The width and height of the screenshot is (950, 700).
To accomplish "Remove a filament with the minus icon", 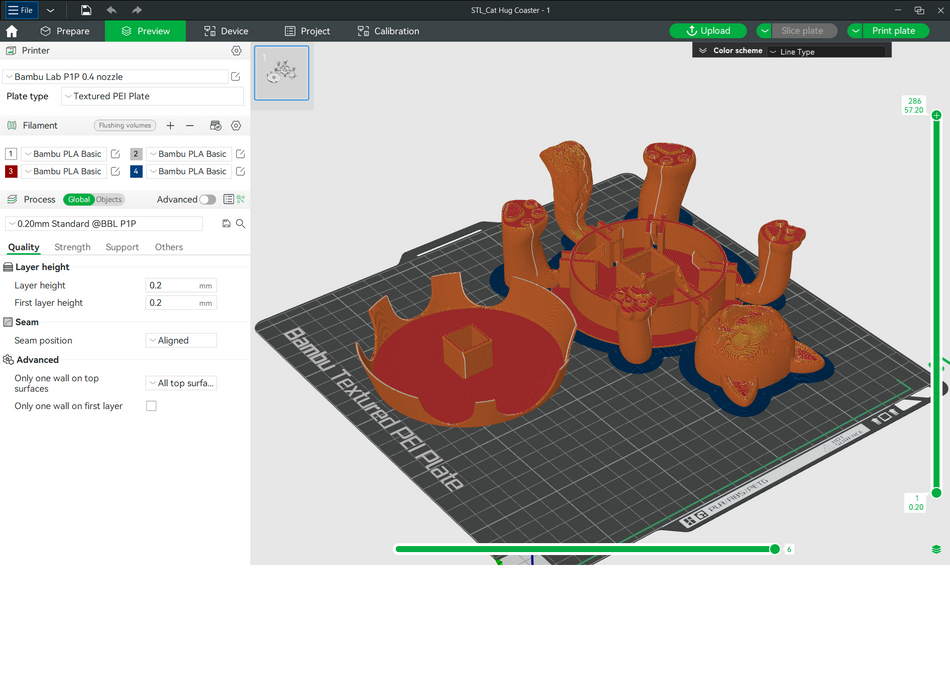I will tap(190, 126).
